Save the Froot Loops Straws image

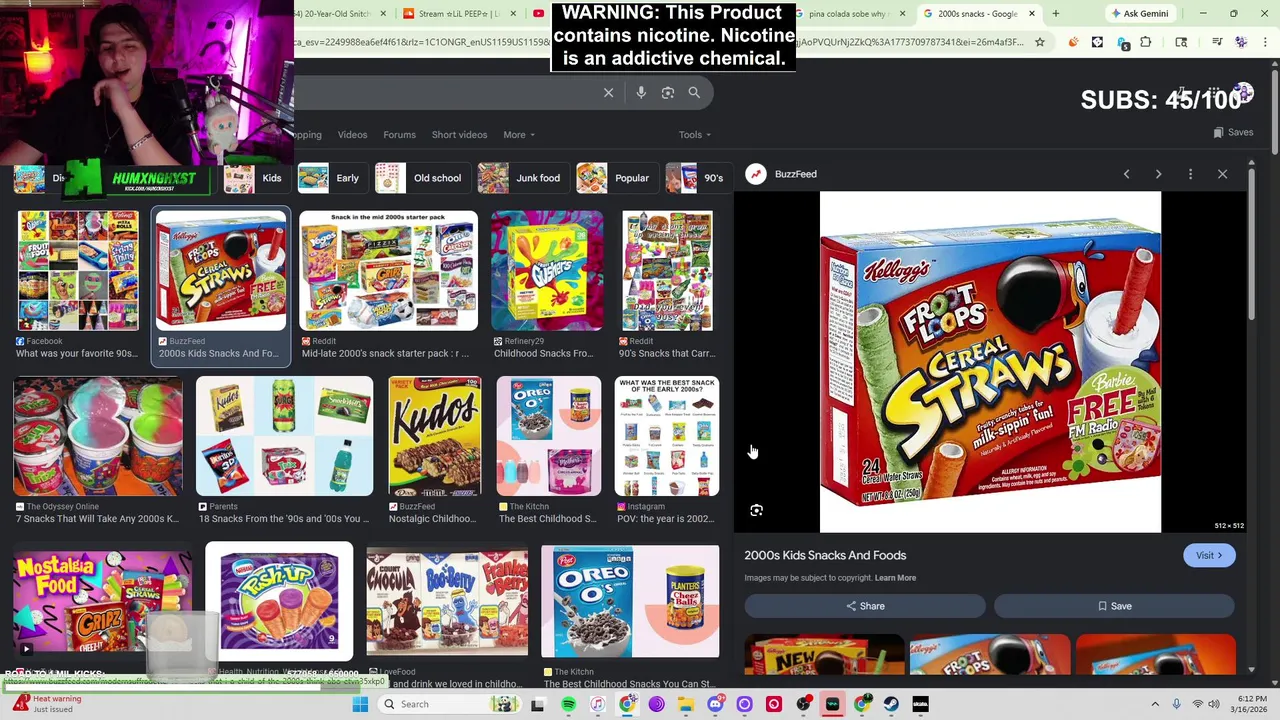[x=1114, y=606]
